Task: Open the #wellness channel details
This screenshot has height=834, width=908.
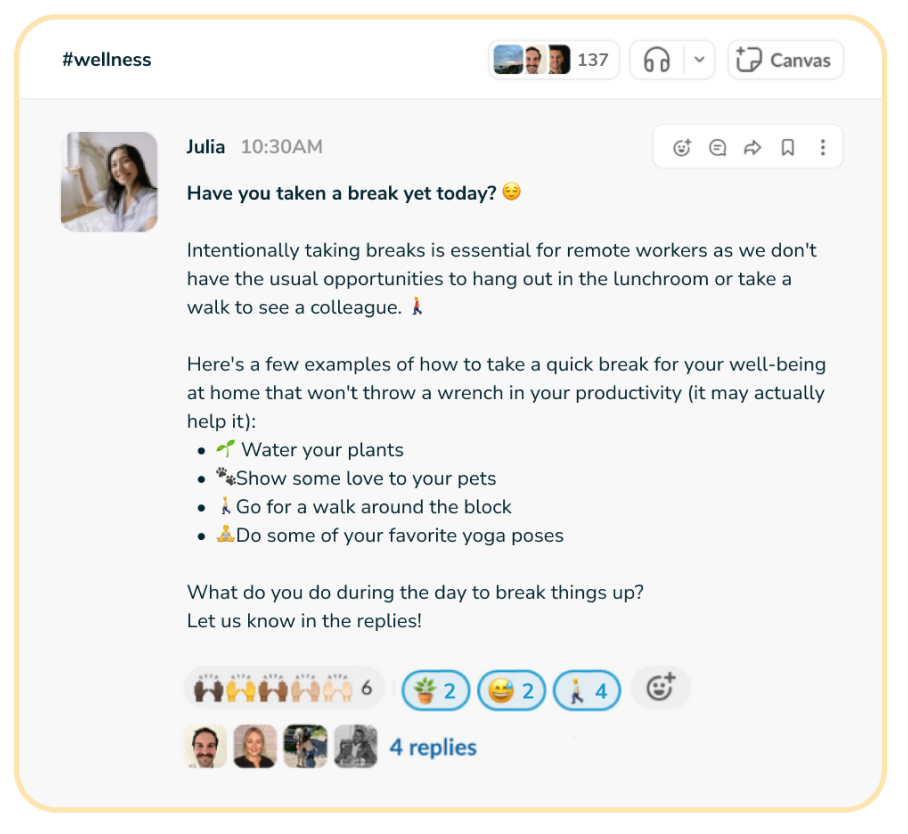Action: [x=107, y=60]
